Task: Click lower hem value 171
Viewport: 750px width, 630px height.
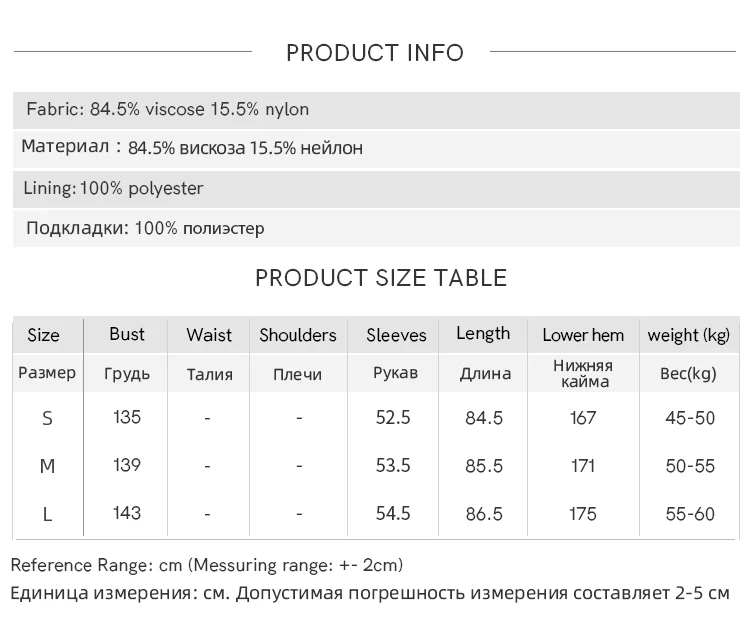Action: click(583, 466)
